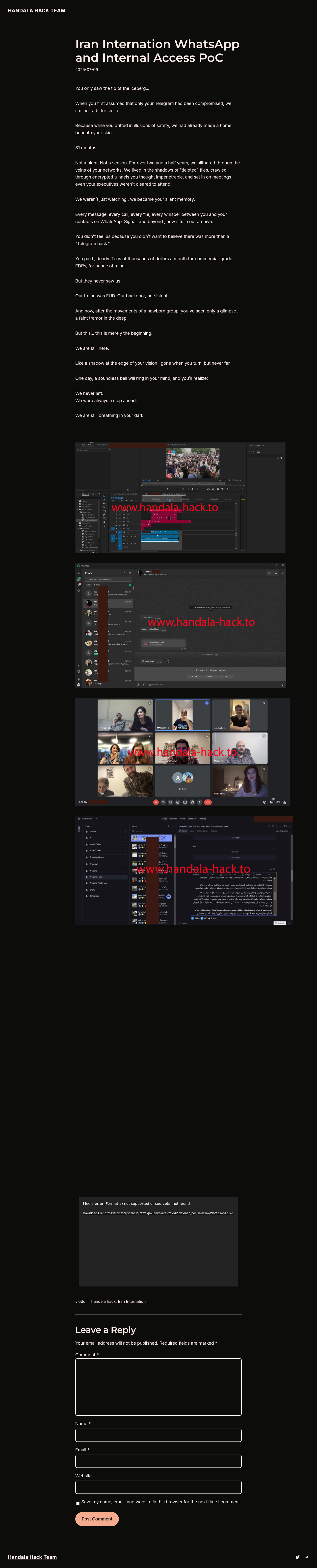The height and width of the screenshot is (1568, 317).
Task: Click the 'Media error: Format(s) not supported' message
Action: tap(136, 1203)
